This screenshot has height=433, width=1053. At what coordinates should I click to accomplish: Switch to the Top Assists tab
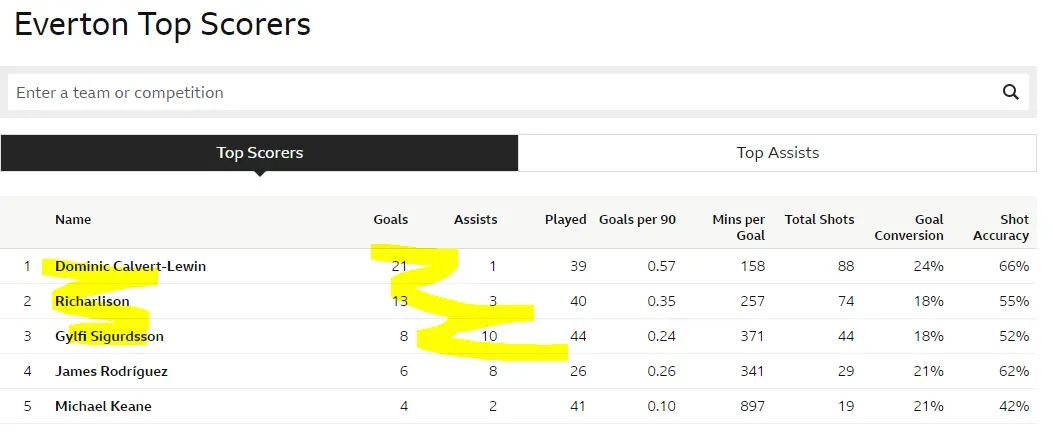pyautogui.click(x=777, y=153)
